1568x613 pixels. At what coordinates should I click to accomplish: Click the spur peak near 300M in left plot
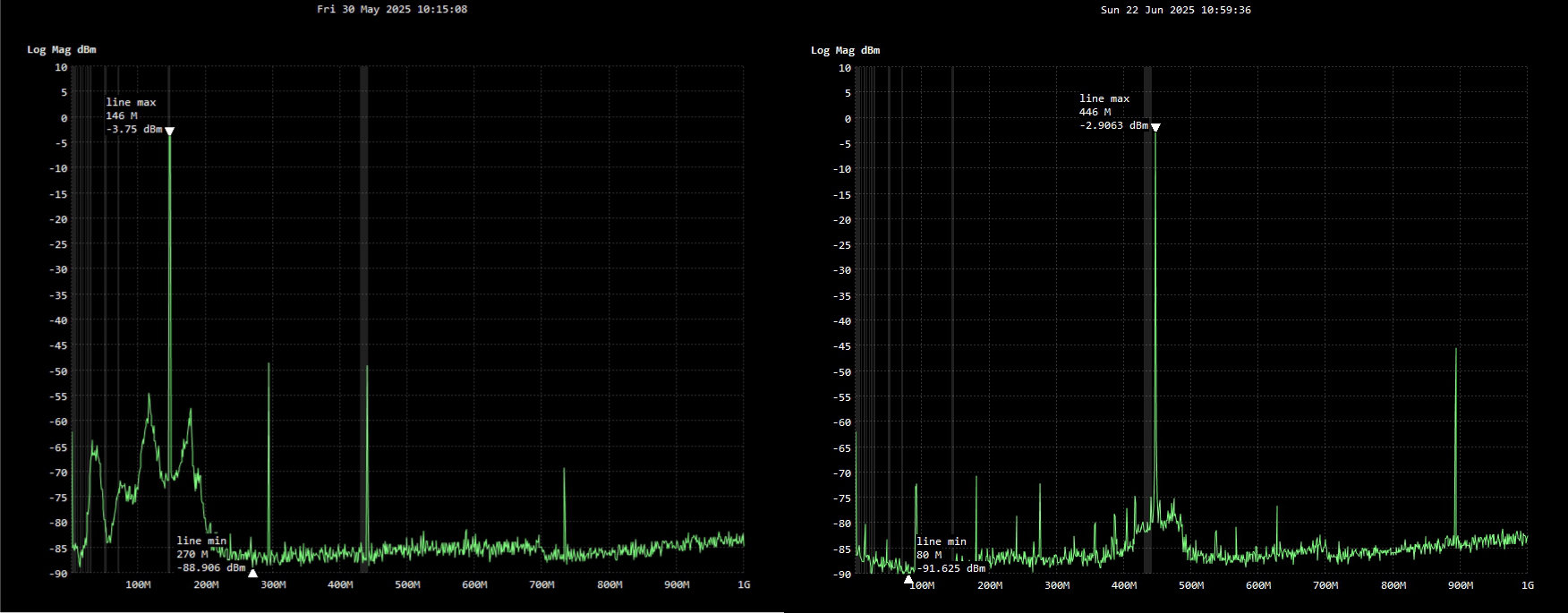coord(268,365)
